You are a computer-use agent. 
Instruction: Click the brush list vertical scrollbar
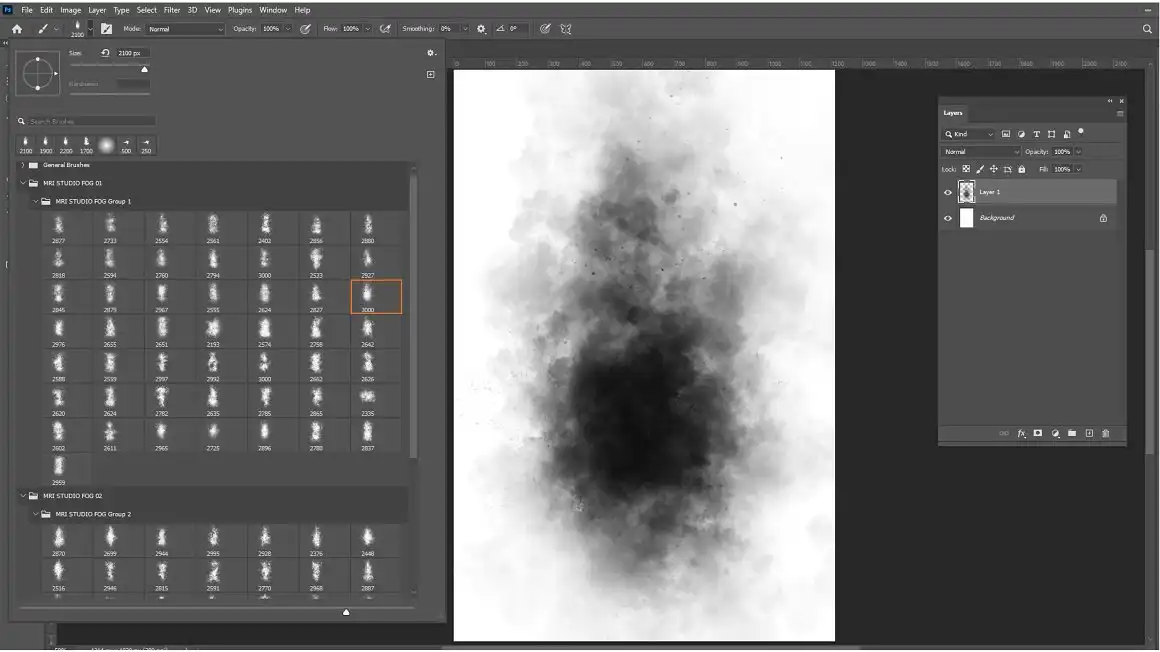point(413,315)
